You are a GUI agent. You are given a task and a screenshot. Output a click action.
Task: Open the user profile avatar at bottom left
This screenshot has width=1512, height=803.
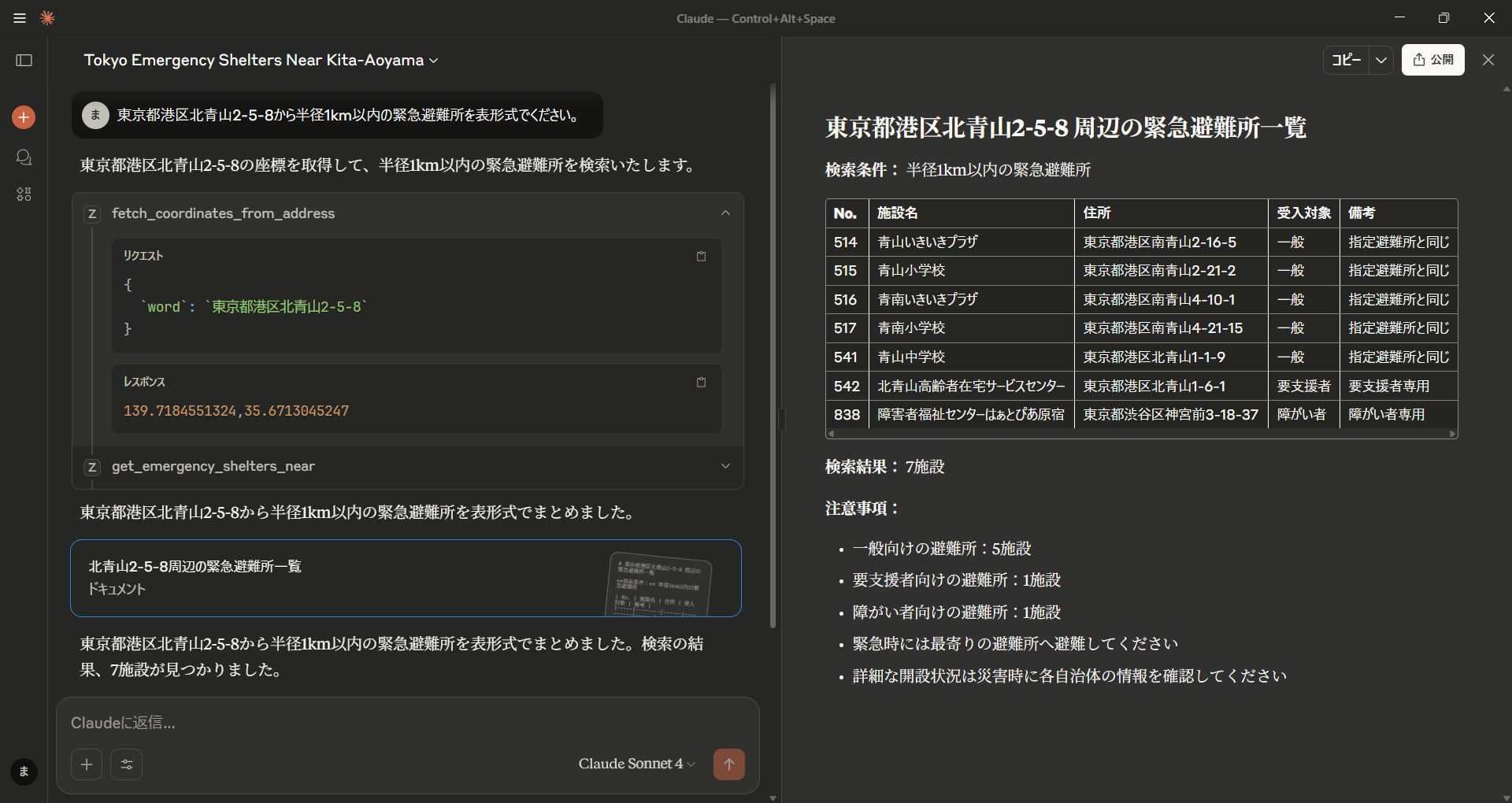point(24,772)
